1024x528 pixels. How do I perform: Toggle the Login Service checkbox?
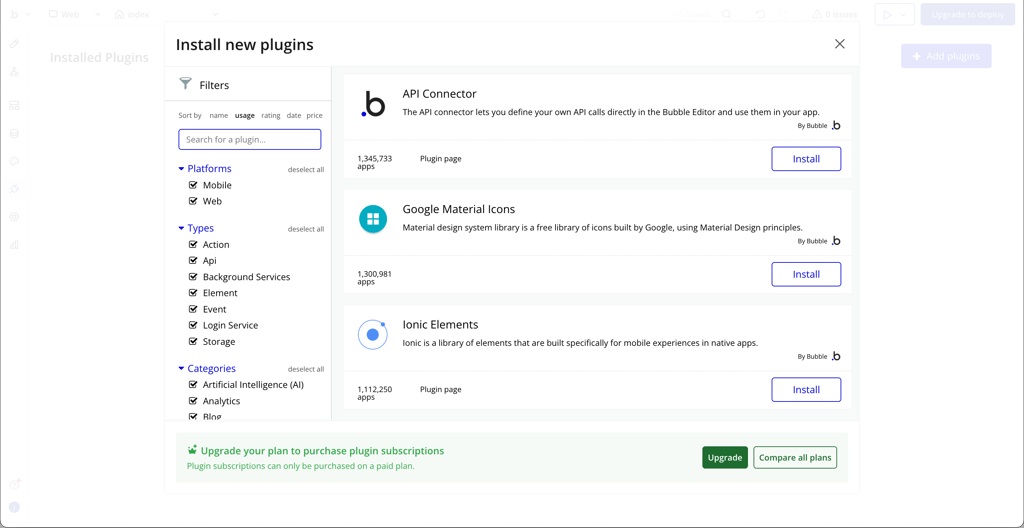click(x=193, y=325)
